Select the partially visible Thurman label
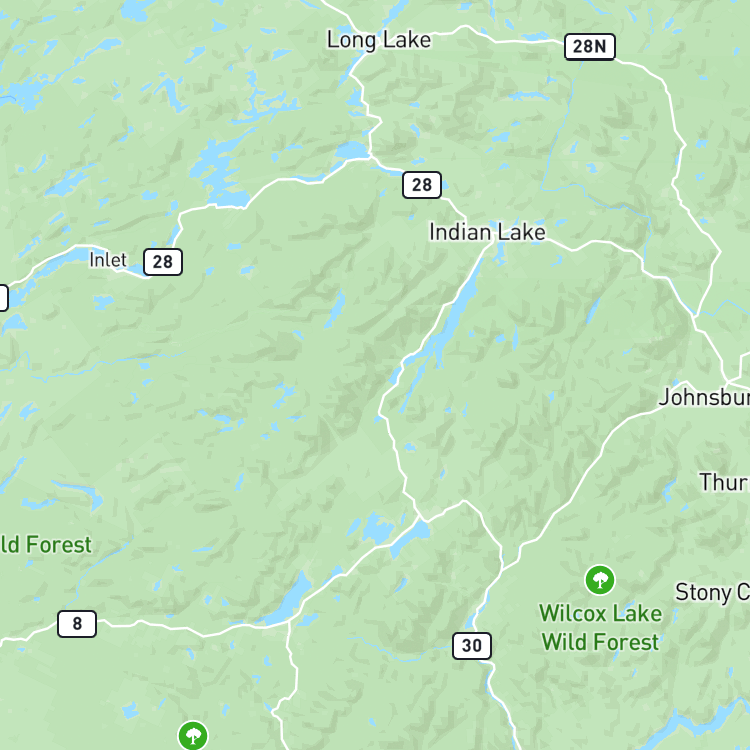This screenshot has width=750, height=750. tap(724, 482)
